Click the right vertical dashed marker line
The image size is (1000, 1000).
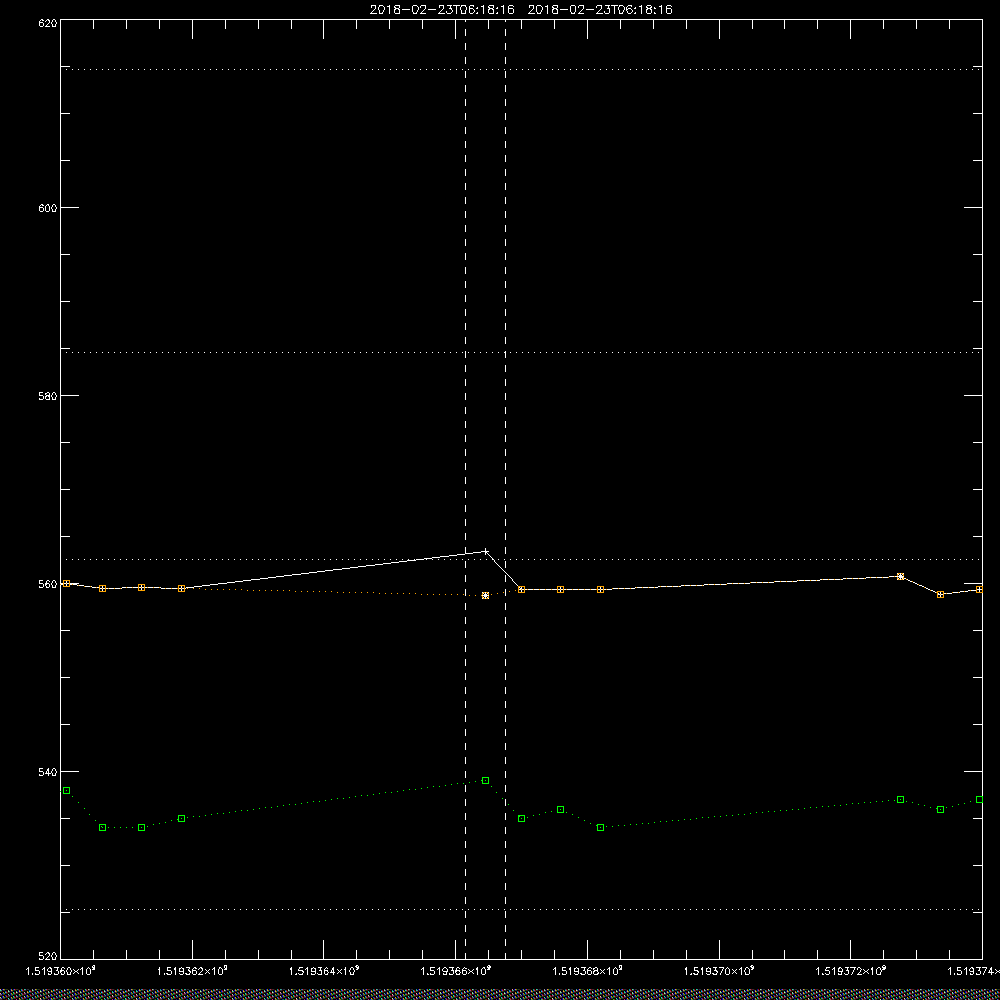(506, 488)
